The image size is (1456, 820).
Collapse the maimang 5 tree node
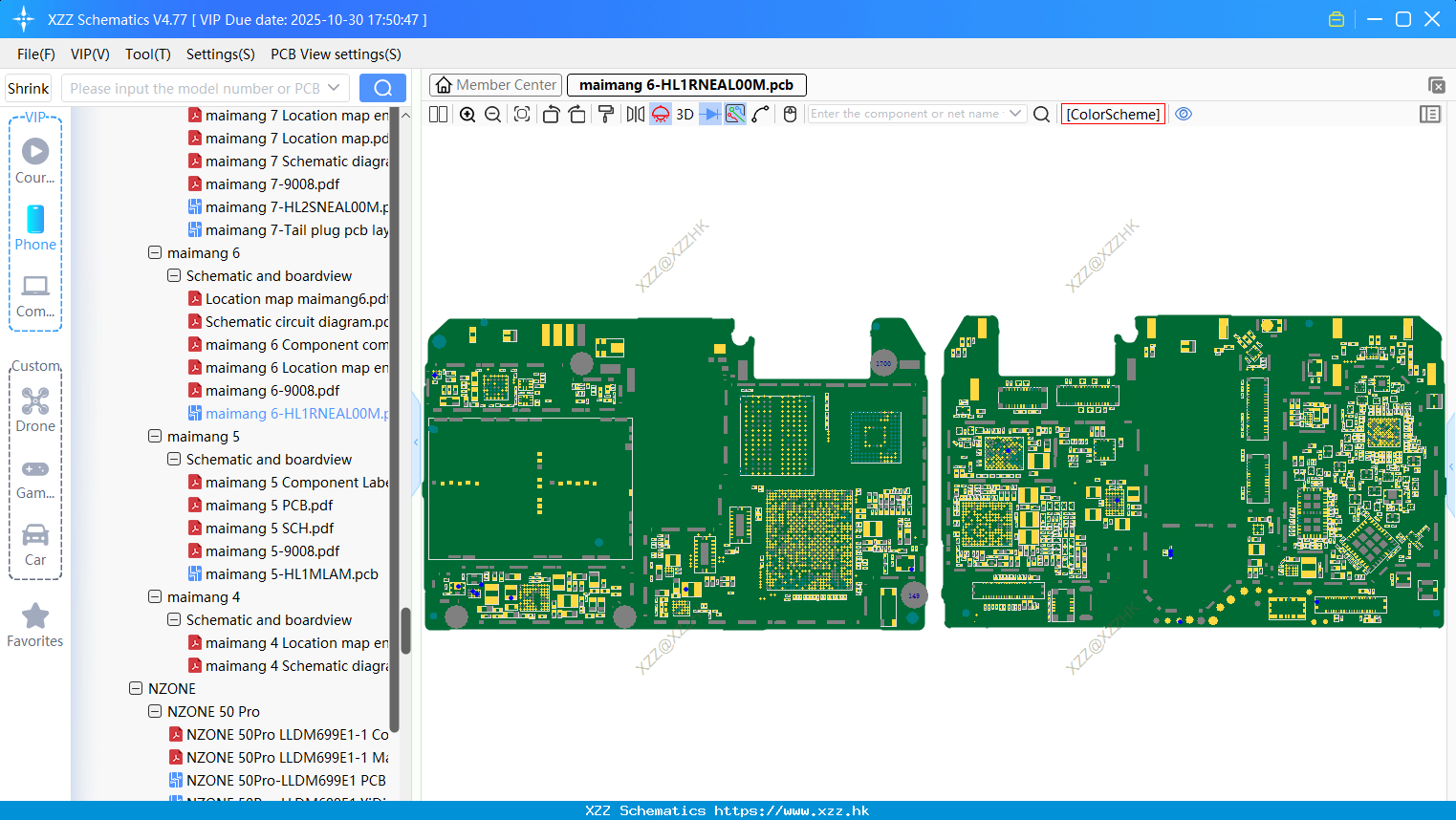point(155,436)
